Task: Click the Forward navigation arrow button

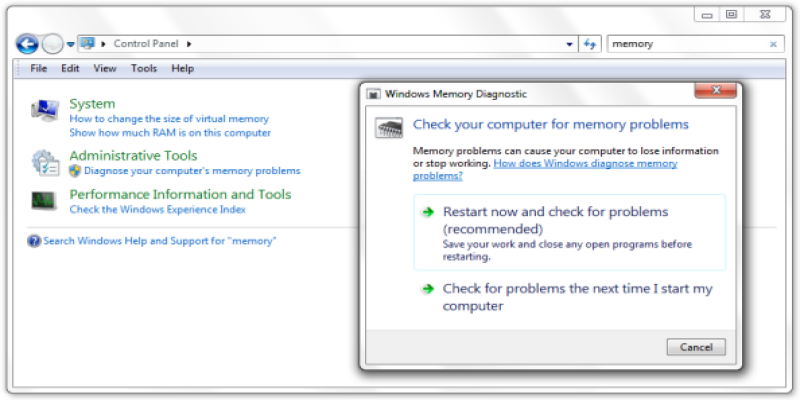Action: click(52, 44)
